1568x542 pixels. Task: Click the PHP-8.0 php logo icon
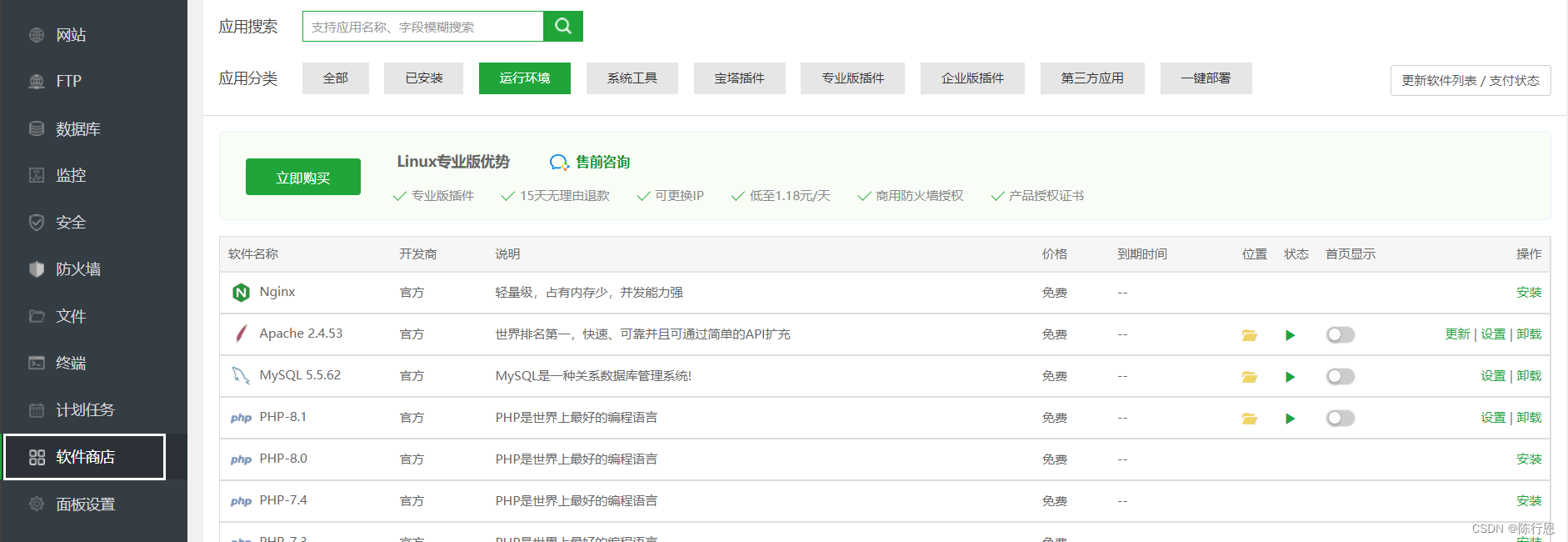(241, 459)
